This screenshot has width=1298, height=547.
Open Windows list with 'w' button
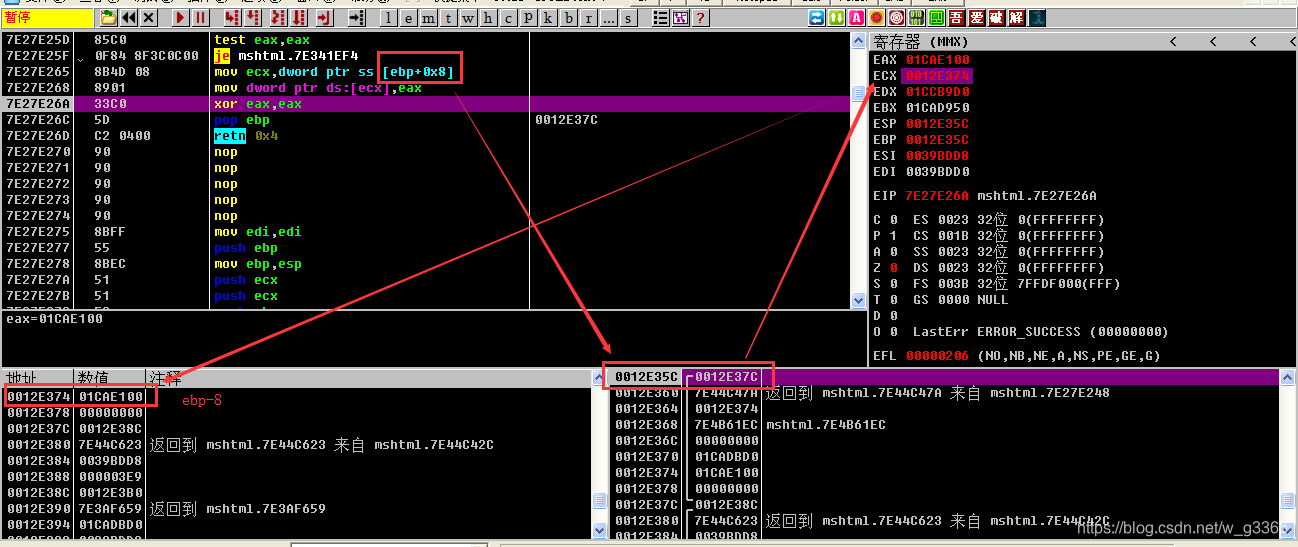pos(467,18)
